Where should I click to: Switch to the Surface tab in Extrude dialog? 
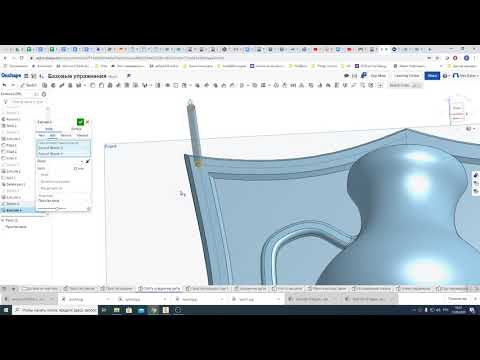pos(76,129)
